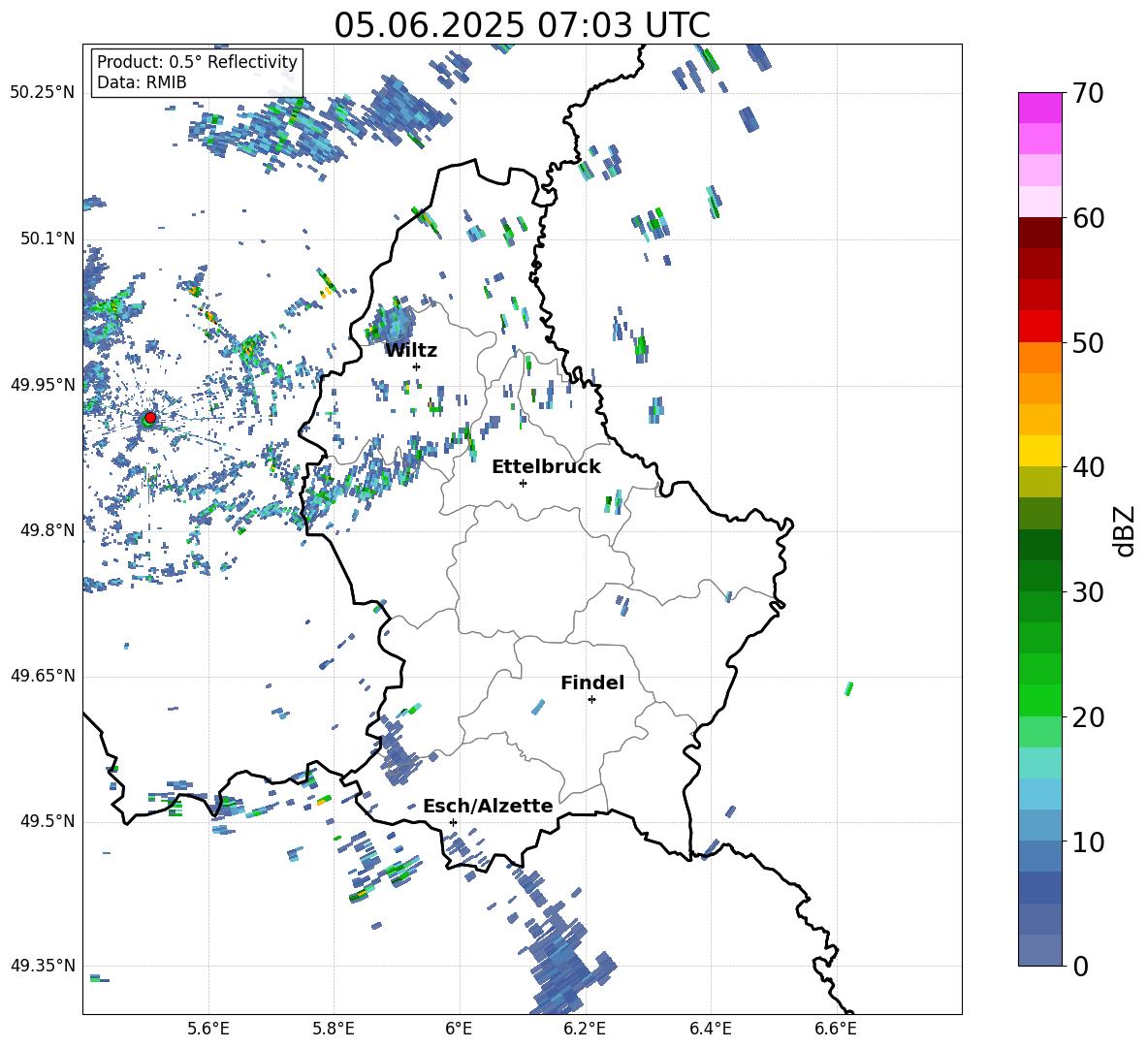
Task: Click the 70 tick on the colorbar
Action: pos(1088,94)
